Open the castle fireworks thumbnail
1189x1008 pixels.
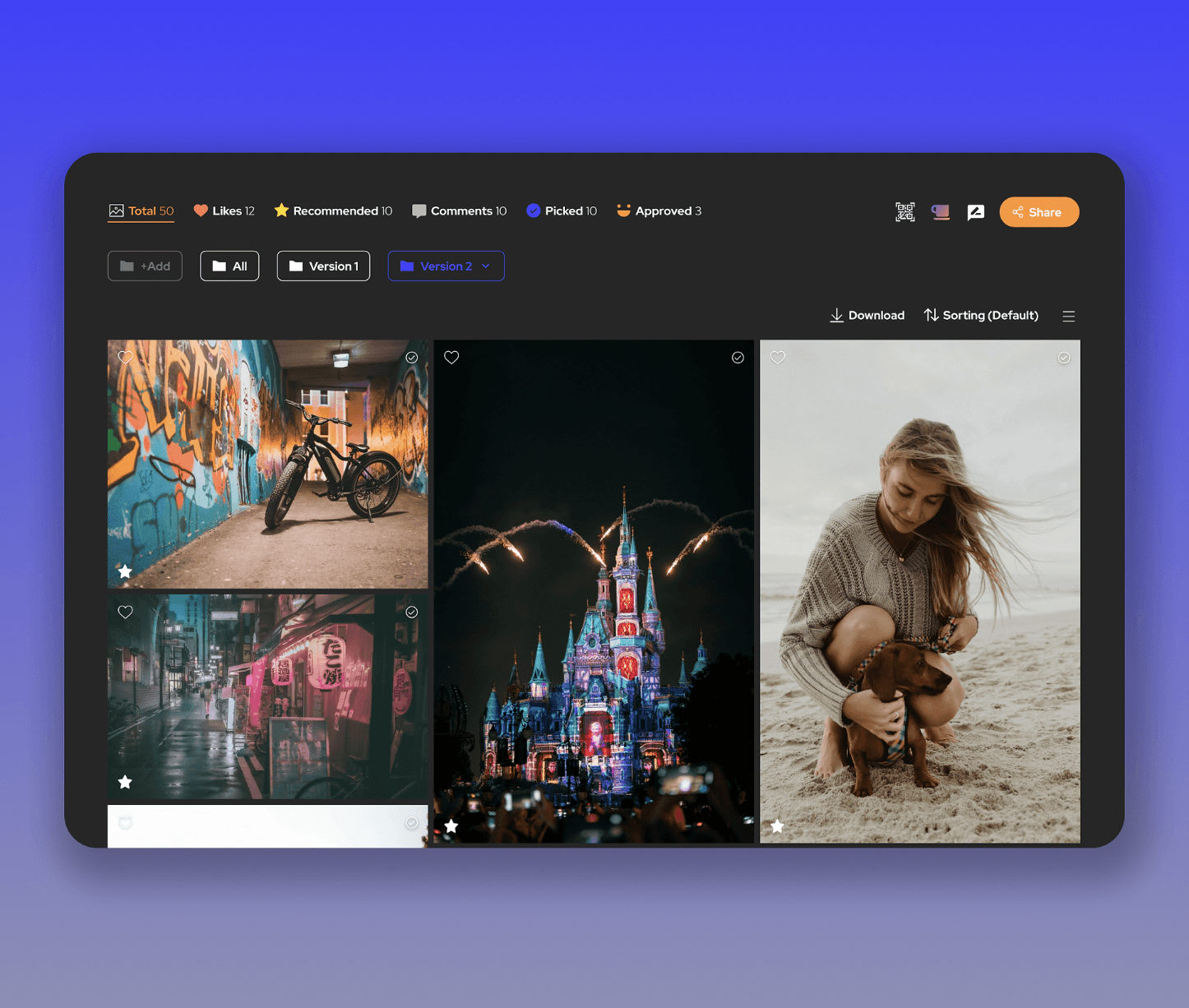coord(594,592)
